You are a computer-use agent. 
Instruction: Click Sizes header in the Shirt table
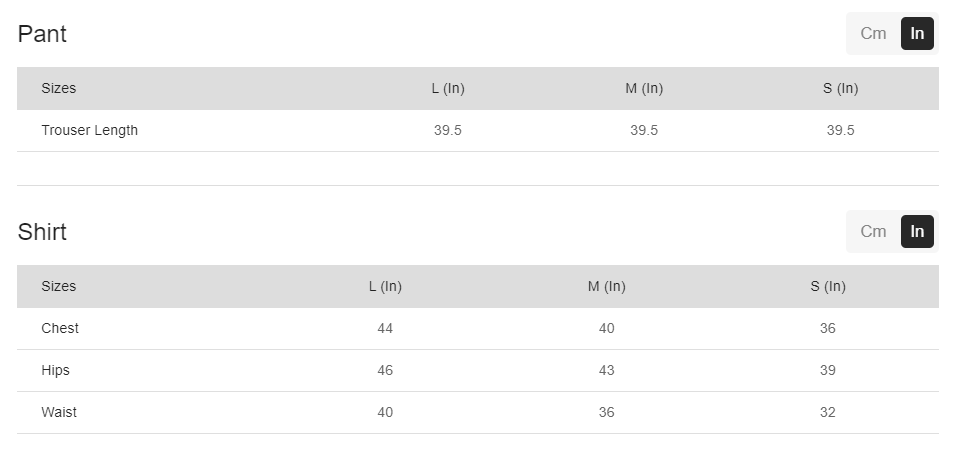(x=59, y=286)
